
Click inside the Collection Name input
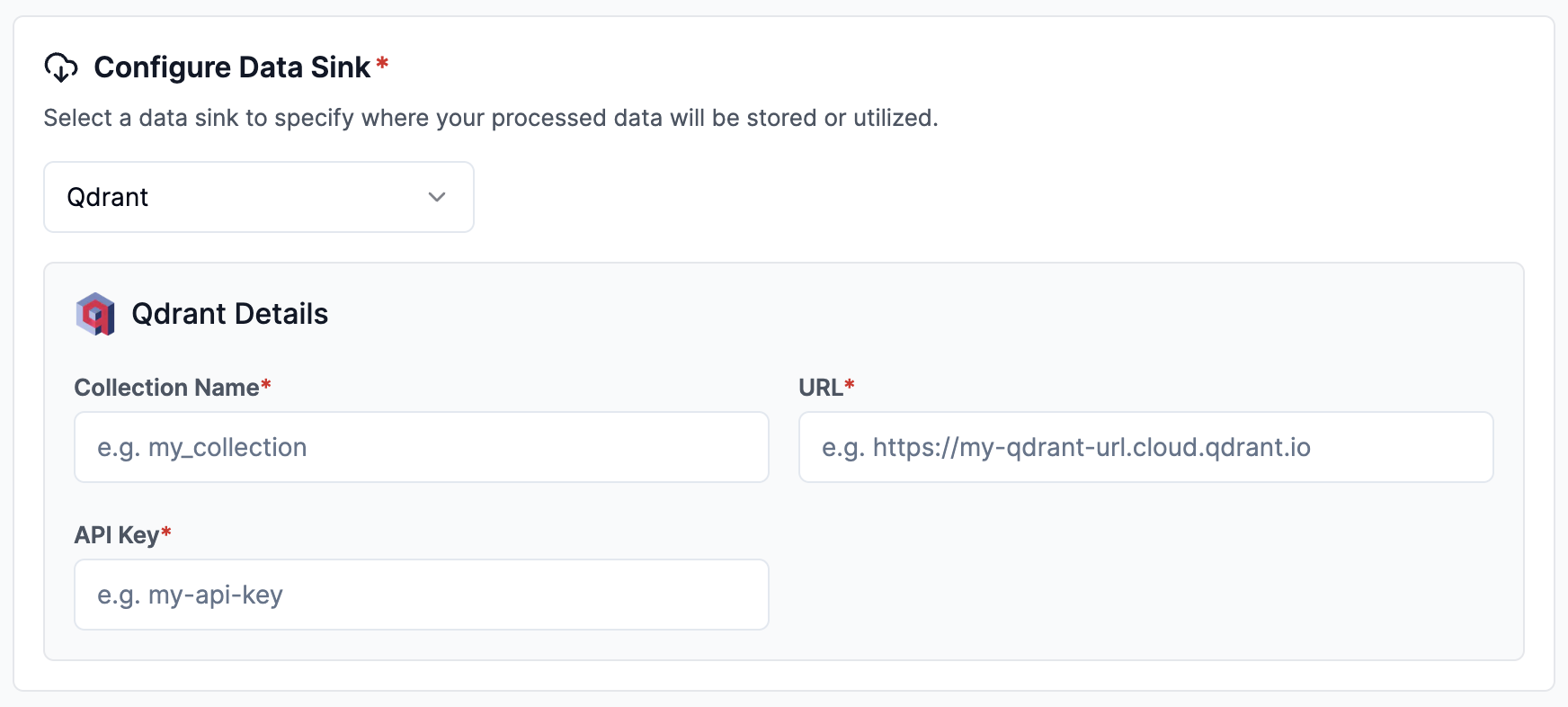421,447
